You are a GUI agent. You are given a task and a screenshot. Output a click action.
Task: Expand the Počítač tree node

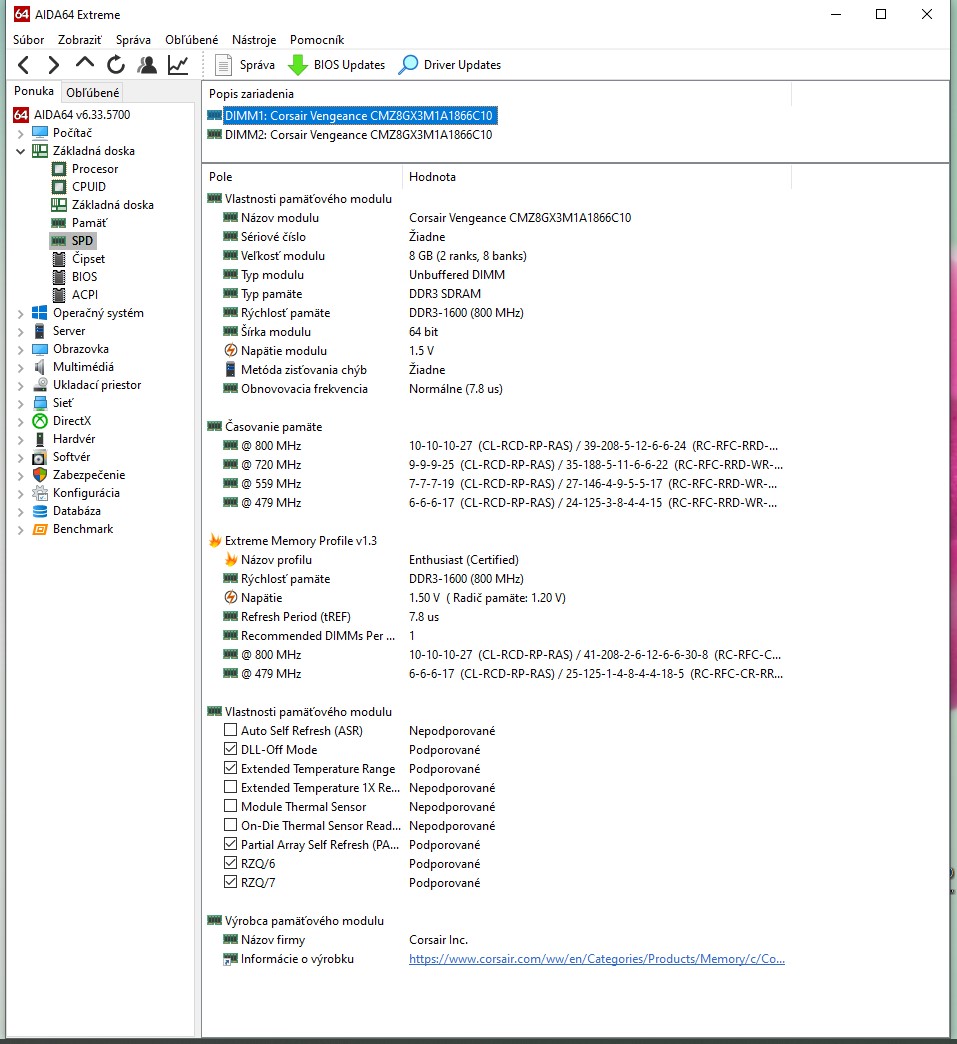[20, 133]
